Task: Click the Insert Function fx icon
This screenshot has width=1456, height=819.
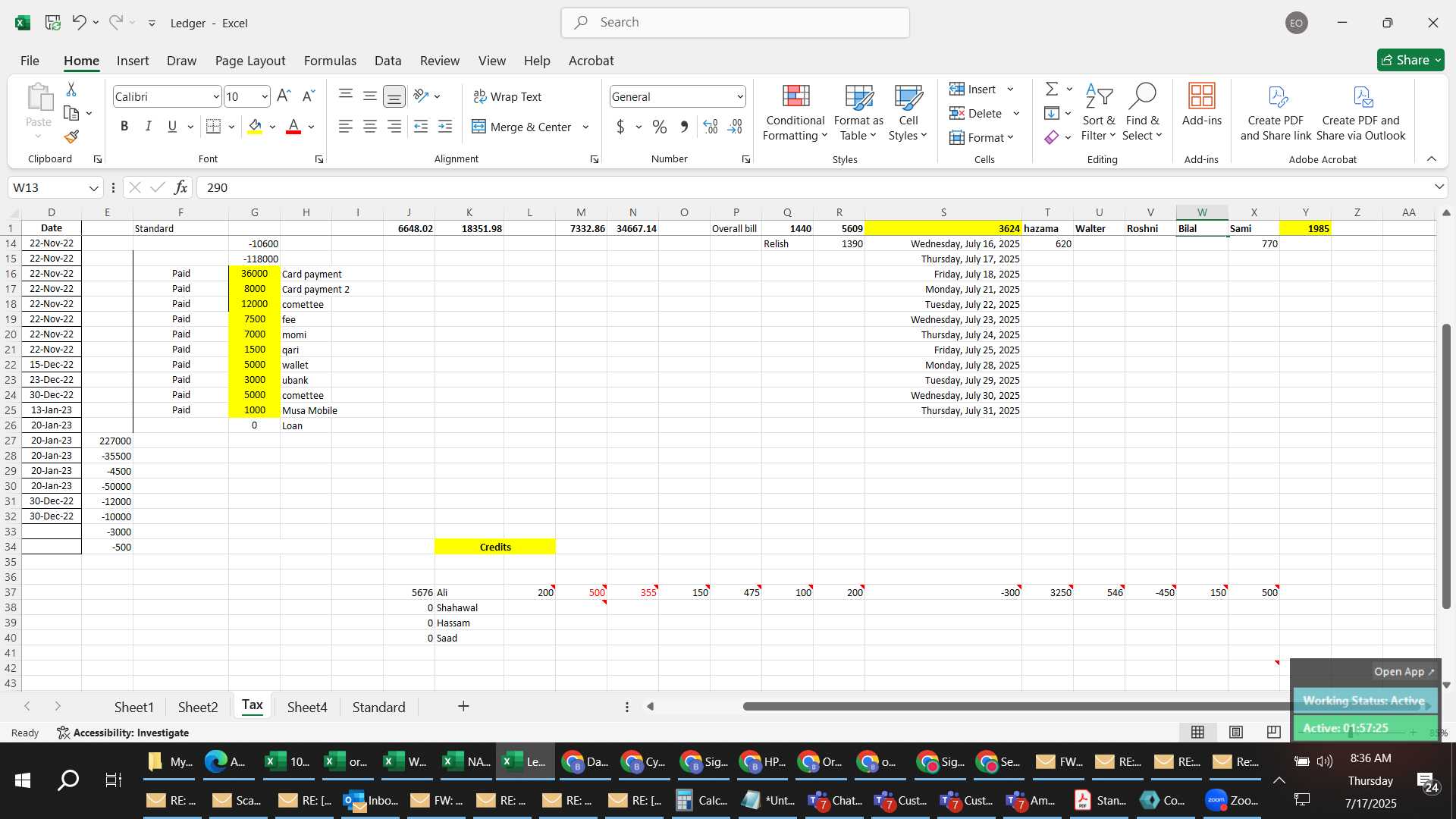Action: (180, 187)
